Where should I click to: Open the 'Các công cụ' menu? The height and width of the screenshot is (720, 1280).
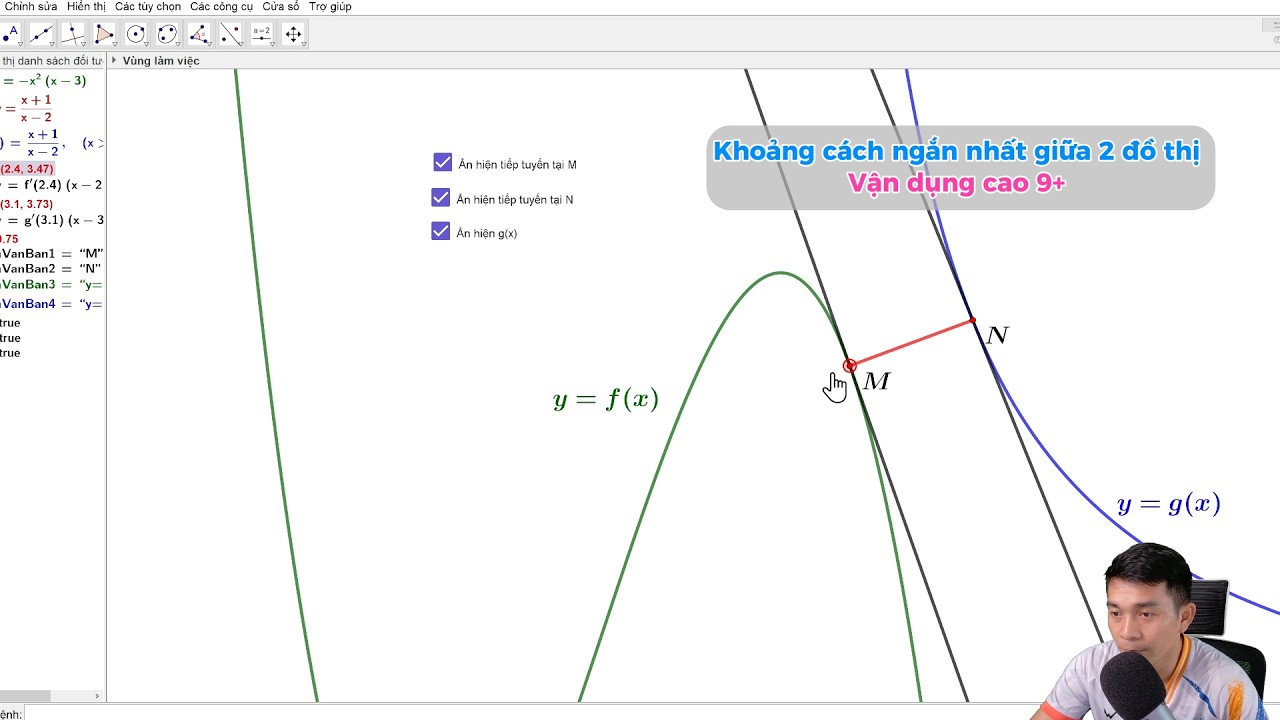pos(221,7)
